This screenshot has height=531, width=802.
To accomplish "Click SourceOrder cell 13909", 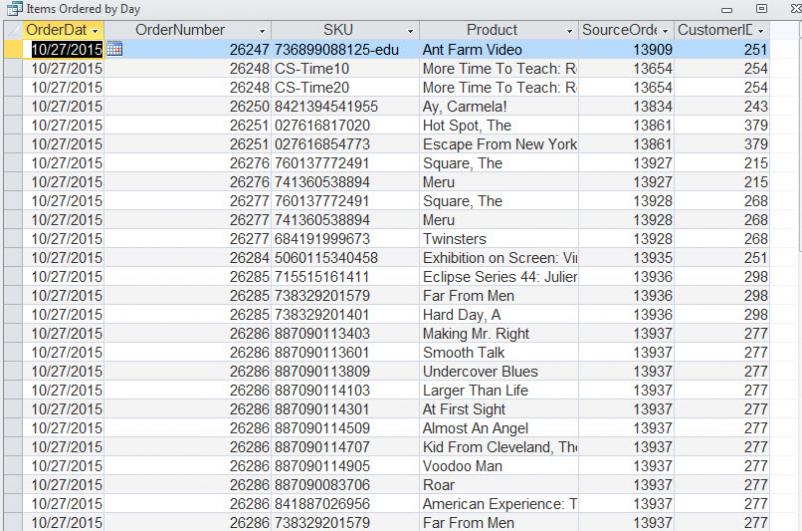I will pyautogui.click(x=626, y=50).
